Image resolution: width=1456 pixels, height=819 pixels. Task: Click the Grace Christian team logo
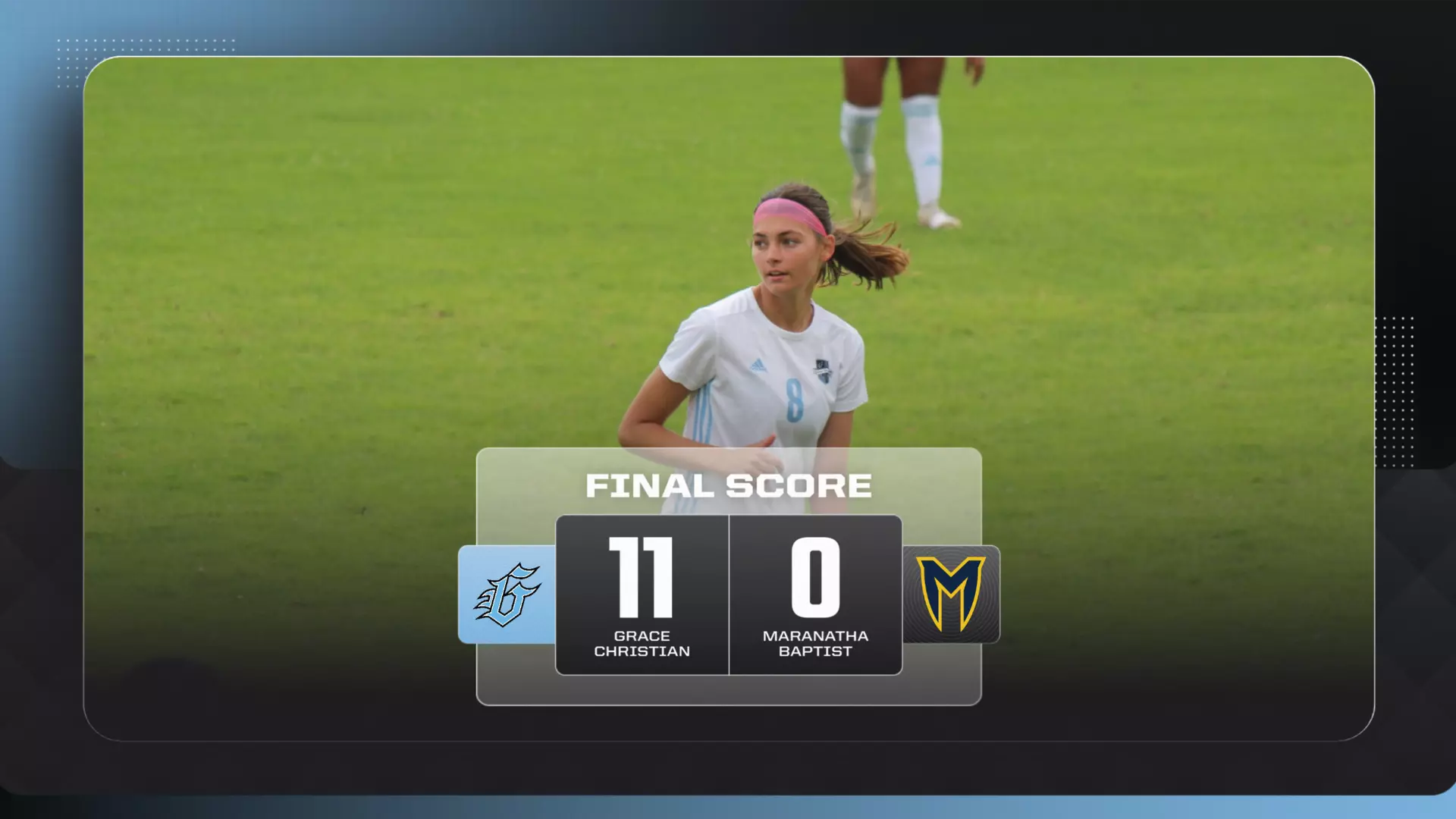click(507, 595)
